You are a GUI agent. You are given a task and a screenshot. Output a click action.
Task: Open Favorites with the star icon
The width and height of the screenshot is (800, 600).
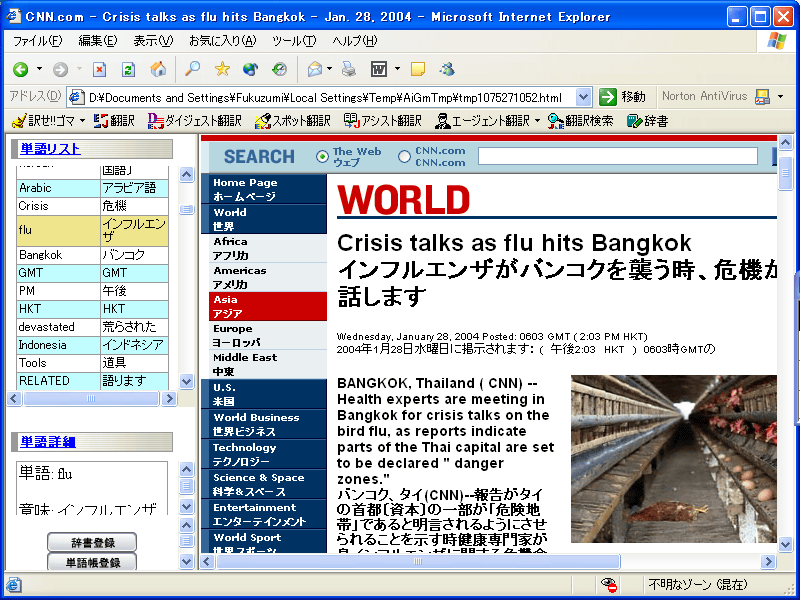[x=222, y=69]
